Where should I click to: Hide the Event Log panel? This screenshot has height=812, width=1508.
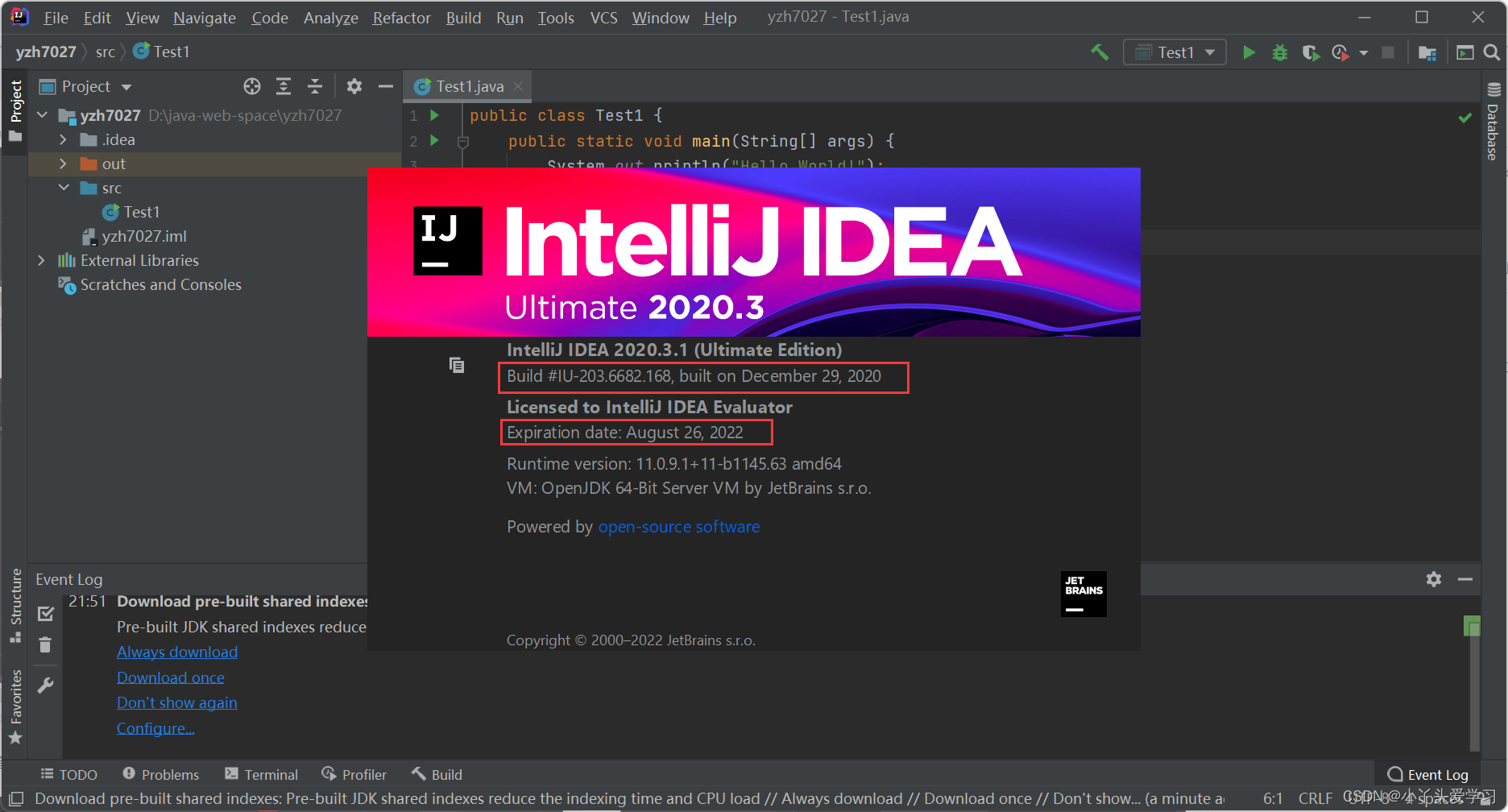coord(1465,579)
